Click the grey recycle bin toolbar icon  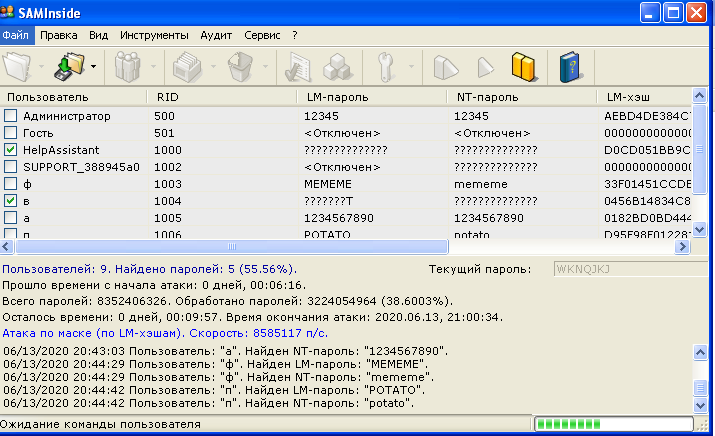point(240,67)
